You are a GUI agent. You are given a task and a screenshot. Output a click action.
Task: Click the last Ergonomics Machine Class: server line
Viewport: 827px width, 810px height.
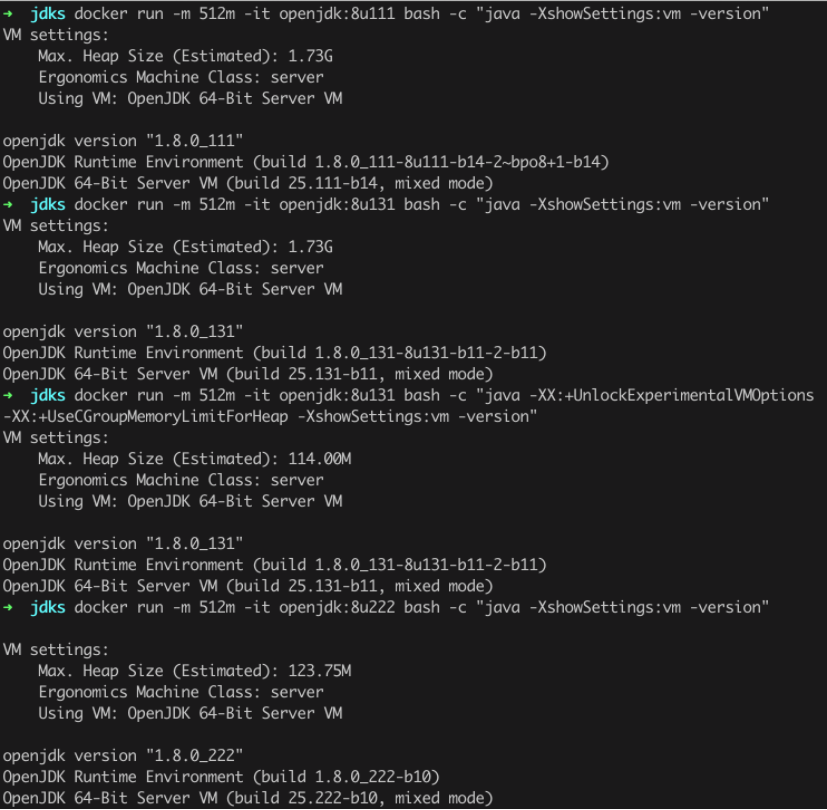181,692
